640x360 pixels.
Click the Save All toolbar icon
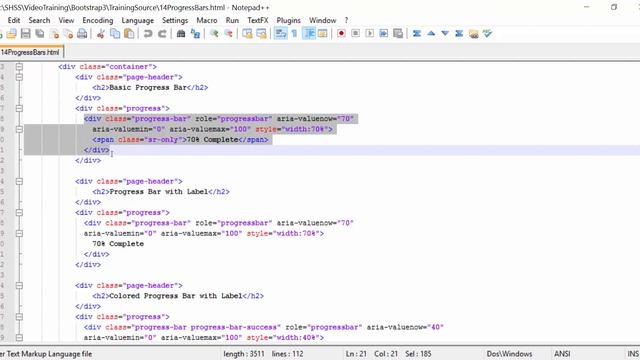coord(40,33)
